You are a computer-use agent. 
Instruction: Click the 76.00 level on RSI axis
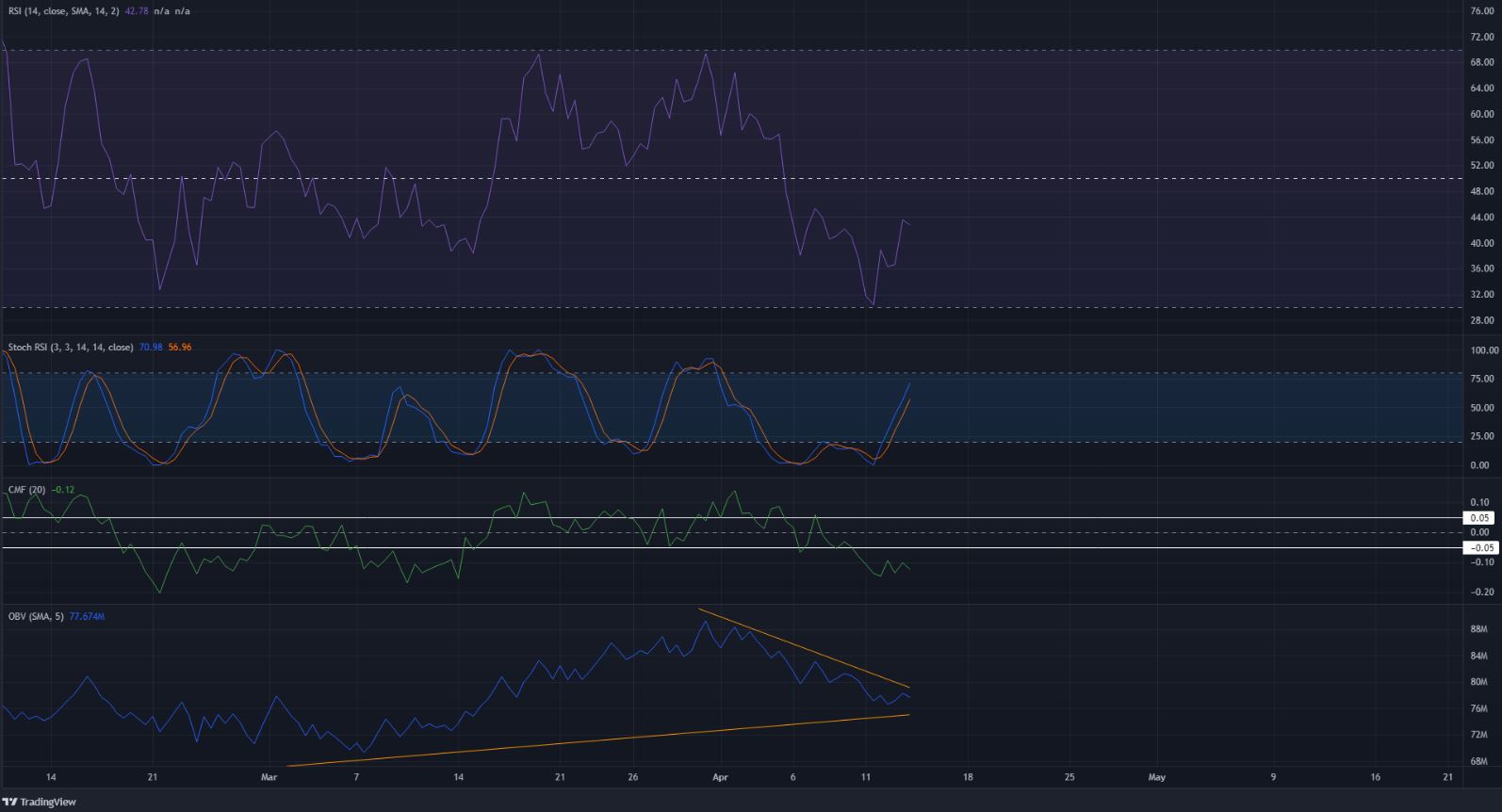[x=1482, y=11]
